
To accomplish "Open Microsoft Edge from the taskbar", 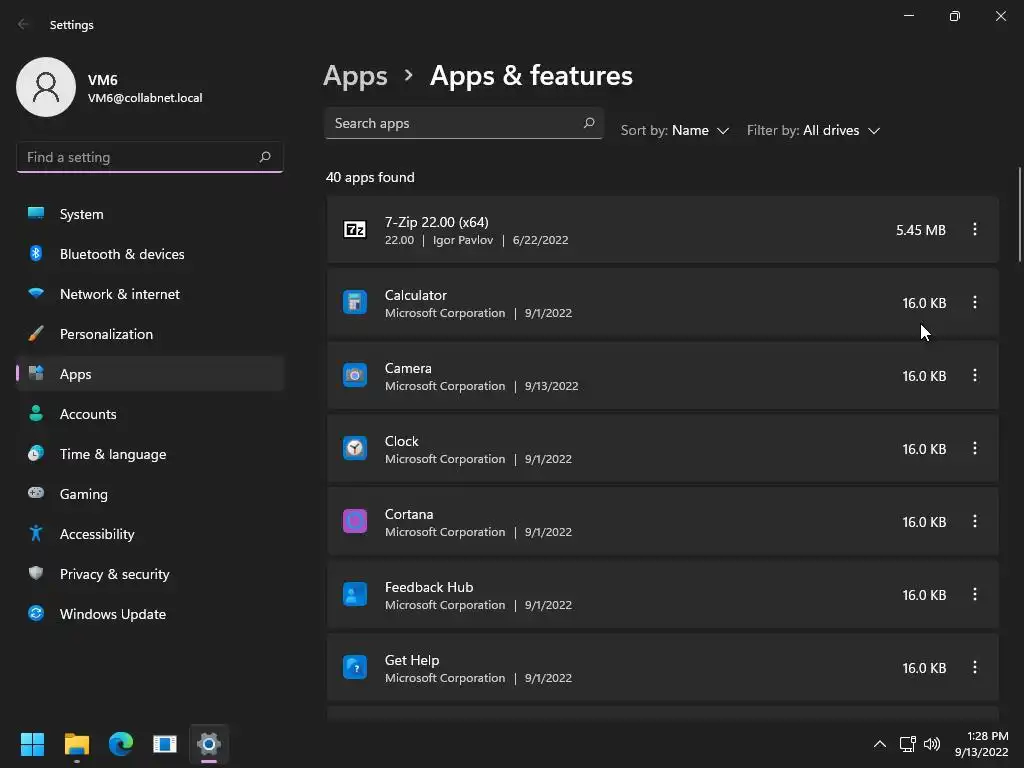I will coord(121,744).
